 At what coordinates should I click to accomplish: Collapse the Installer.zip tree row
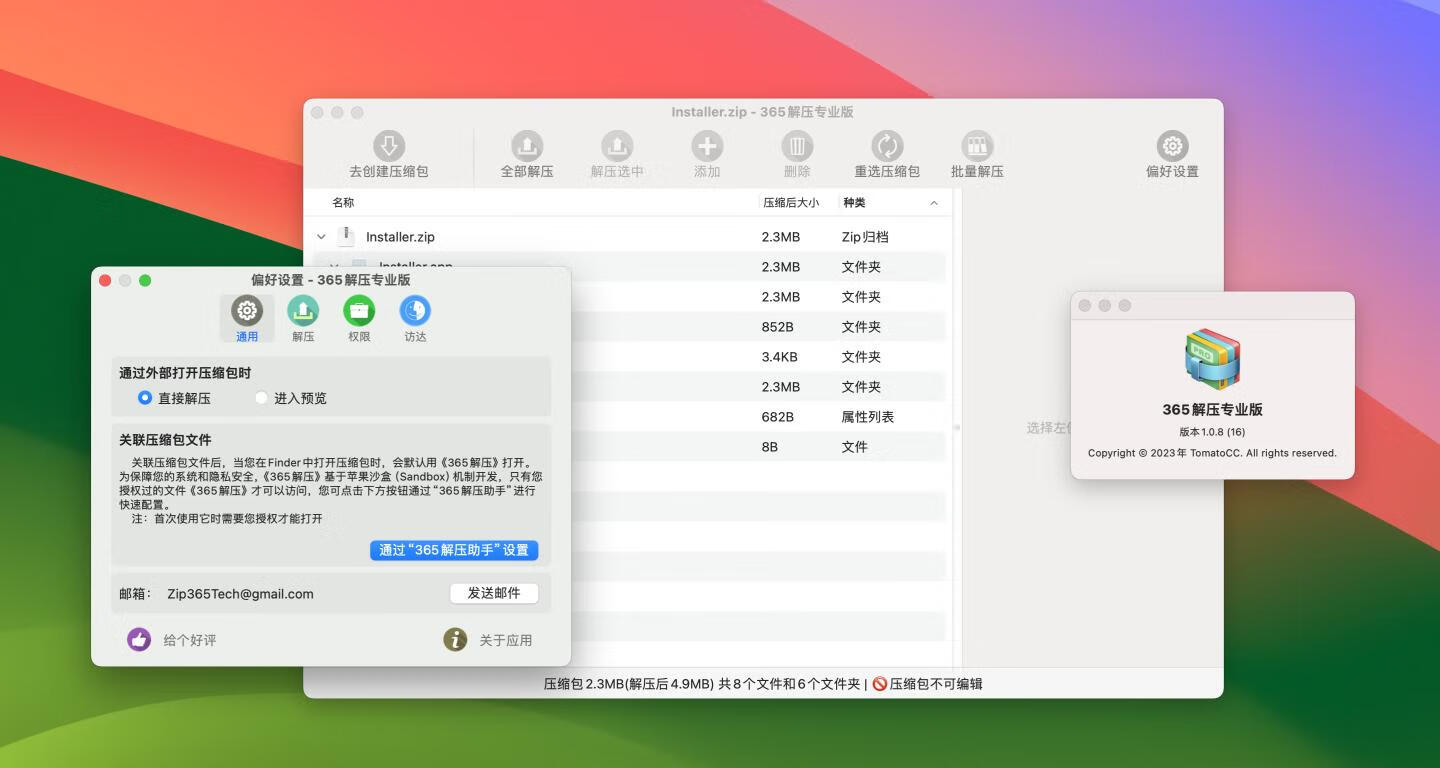point(321,237)
